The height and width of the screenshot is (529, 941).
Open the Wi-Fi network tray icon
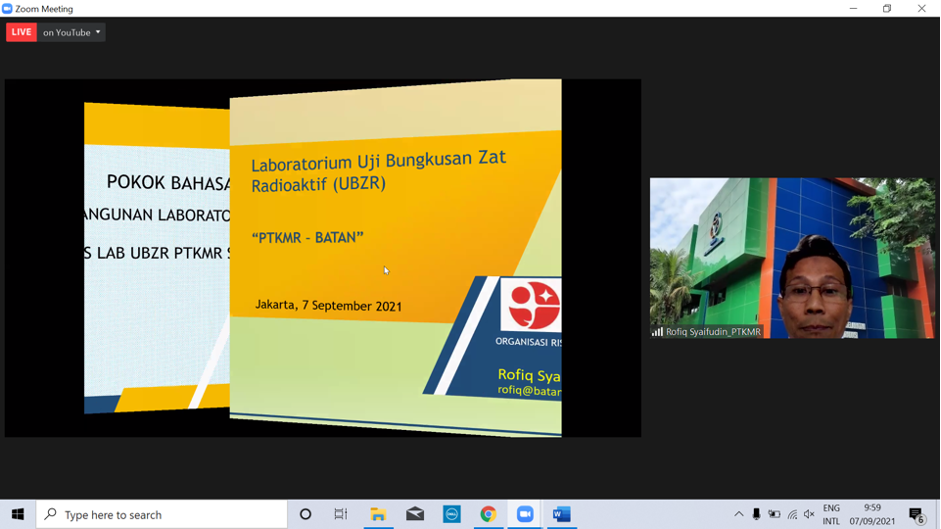click(x=792, y=515)
